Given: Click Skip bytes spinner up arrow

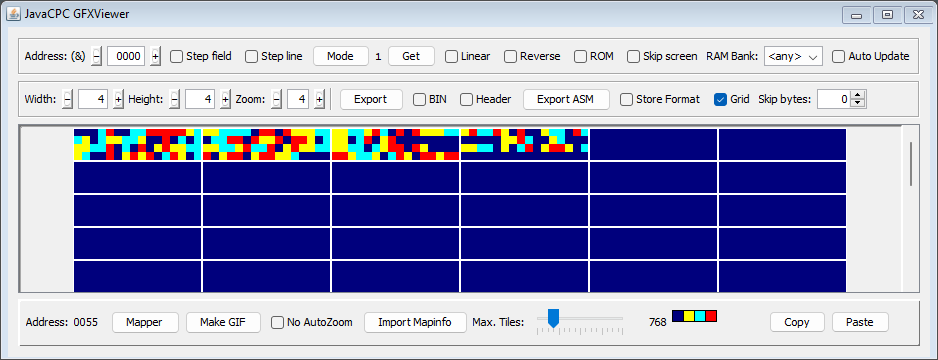Looking at the screenshot, I should 859,95.
